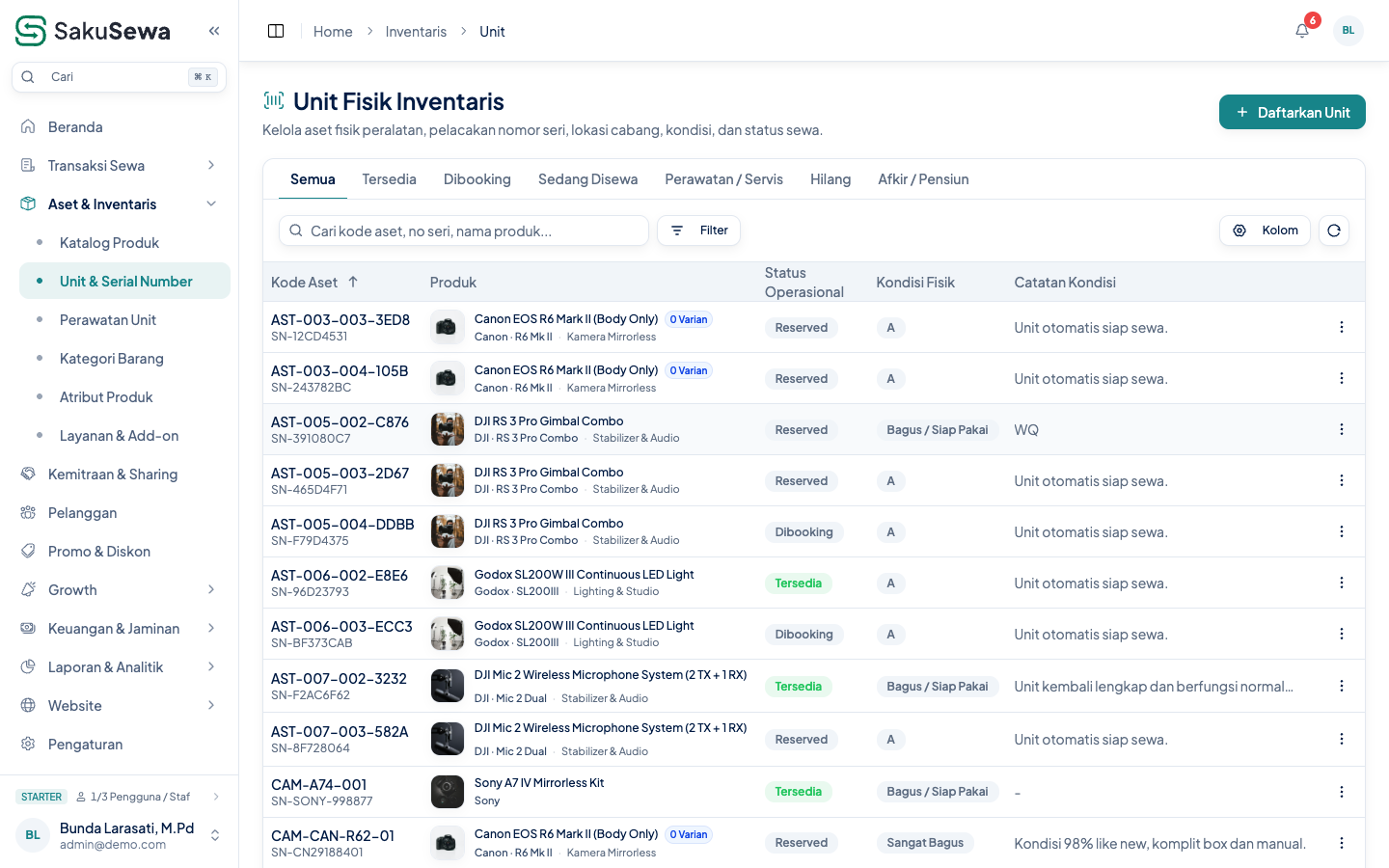Image resolution: width=1389 pixels, height=868 pixels.
Task: Select the Hilang tab
Action: [831, 179]
